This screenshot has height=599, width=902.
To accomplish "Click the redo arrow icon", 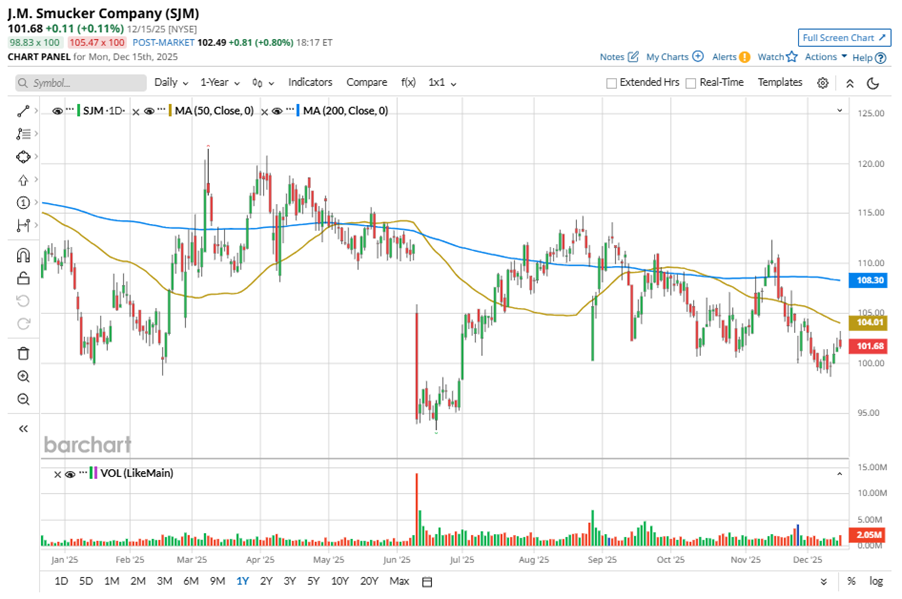I will [x=23, y=324].
